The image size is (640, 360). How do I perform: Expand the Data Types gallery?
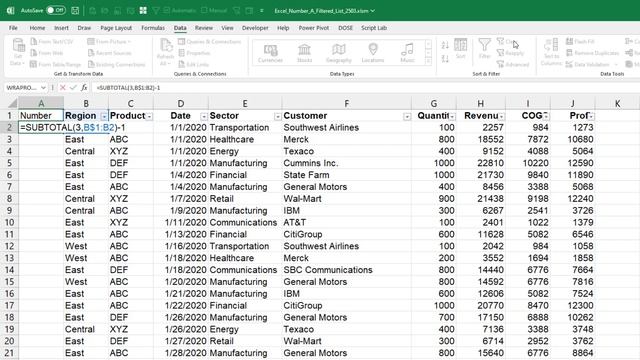pyautogui.click(x=428, y=61)
